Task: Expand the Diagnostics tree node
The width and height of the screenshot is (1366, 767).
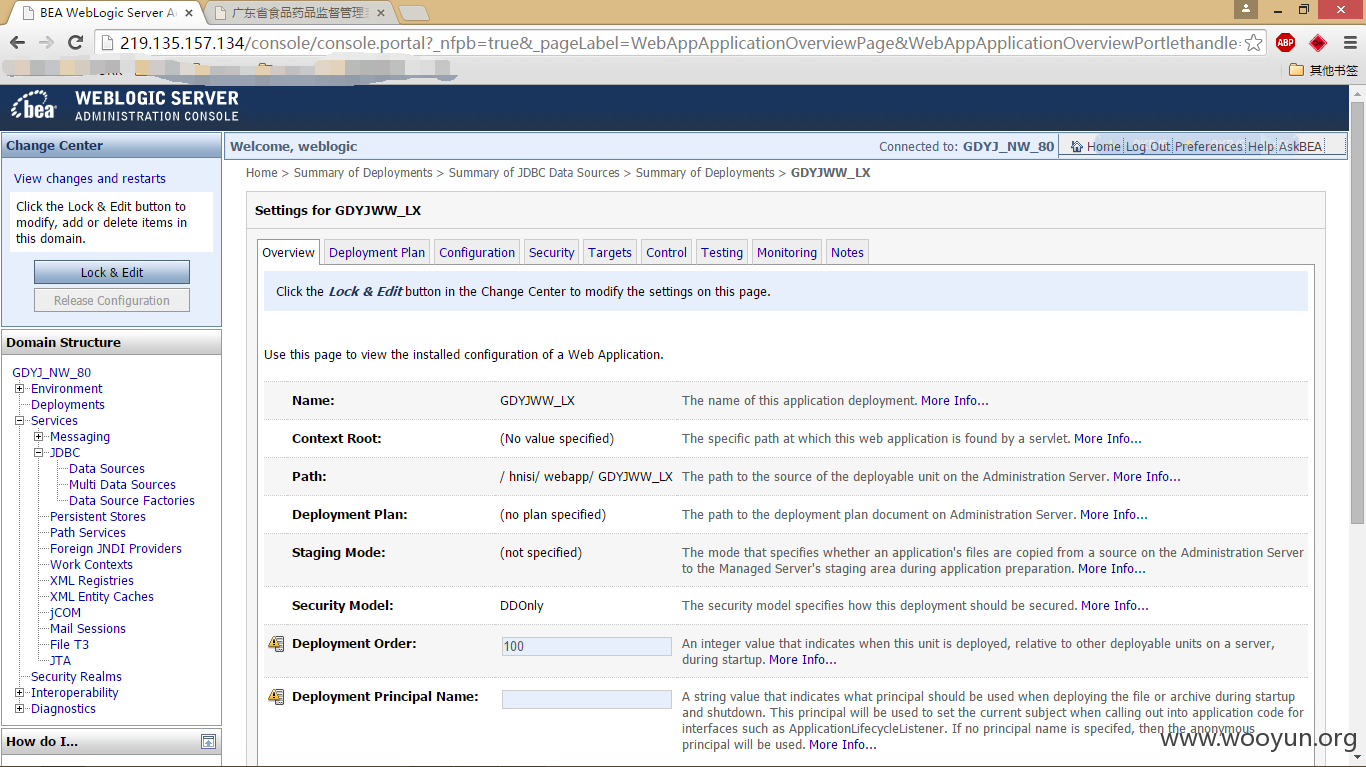Action: click(x=20, y=709)
